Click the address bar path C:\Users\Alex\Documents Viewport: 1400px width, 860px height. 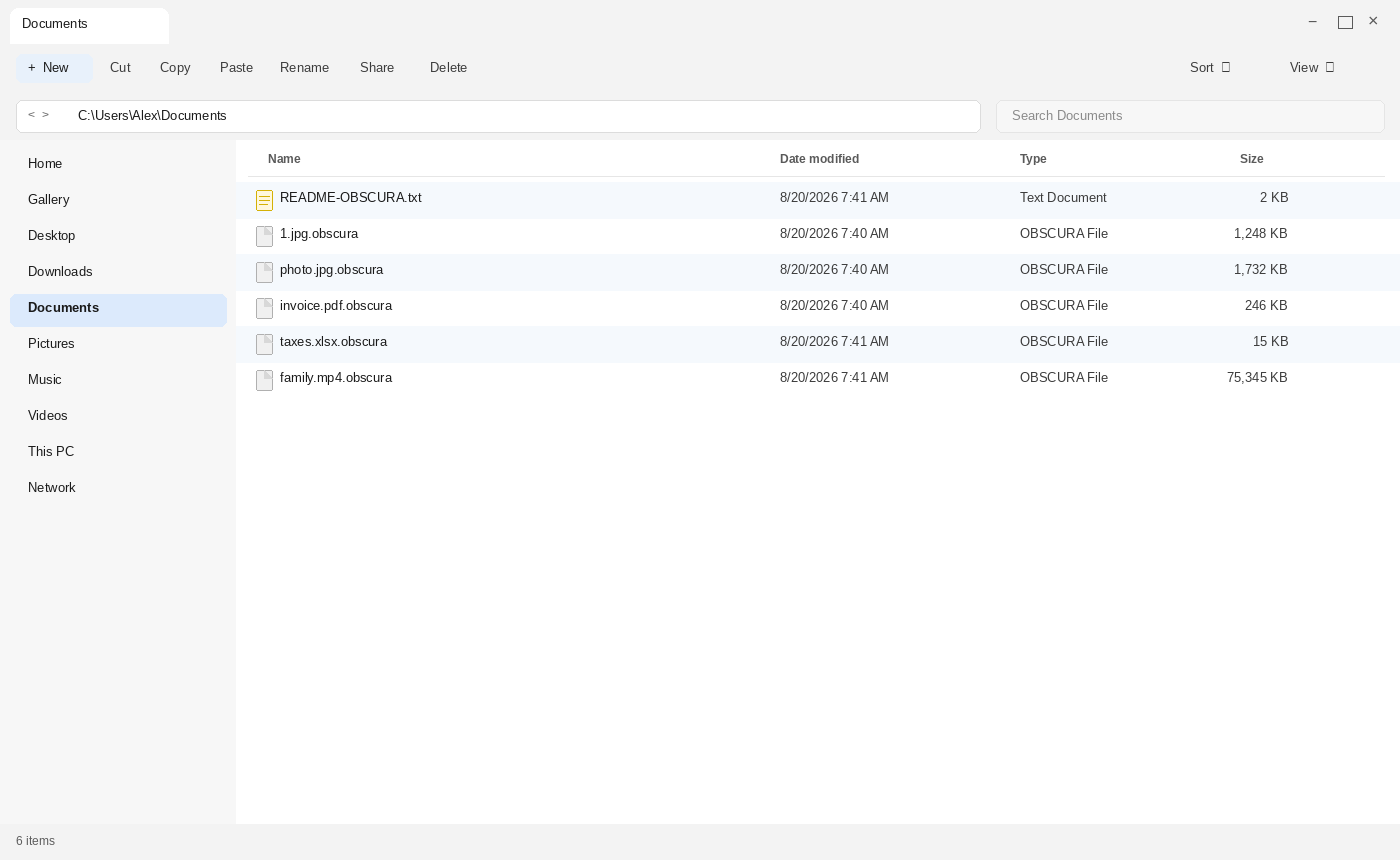click(152, 116)
